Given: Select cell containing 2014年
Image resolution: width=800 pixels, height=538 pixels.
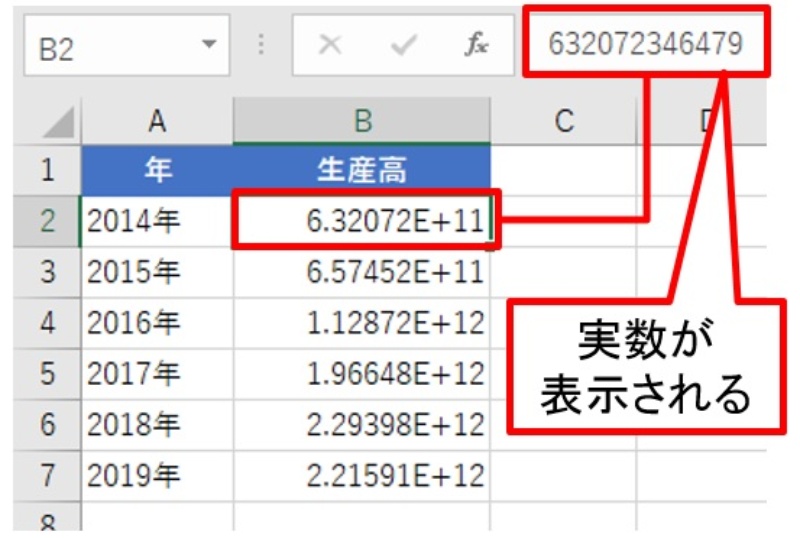Looking at the screenshot, I should pyautogui.click(x=157, y=221).
